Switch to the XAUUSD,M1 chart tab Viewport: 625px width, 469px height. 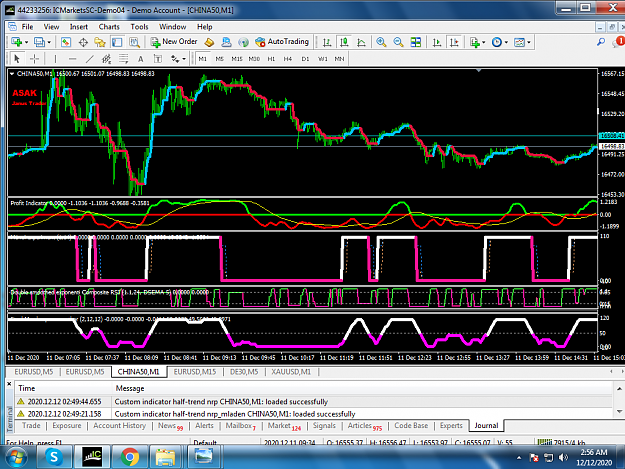(x=291, y=372)
